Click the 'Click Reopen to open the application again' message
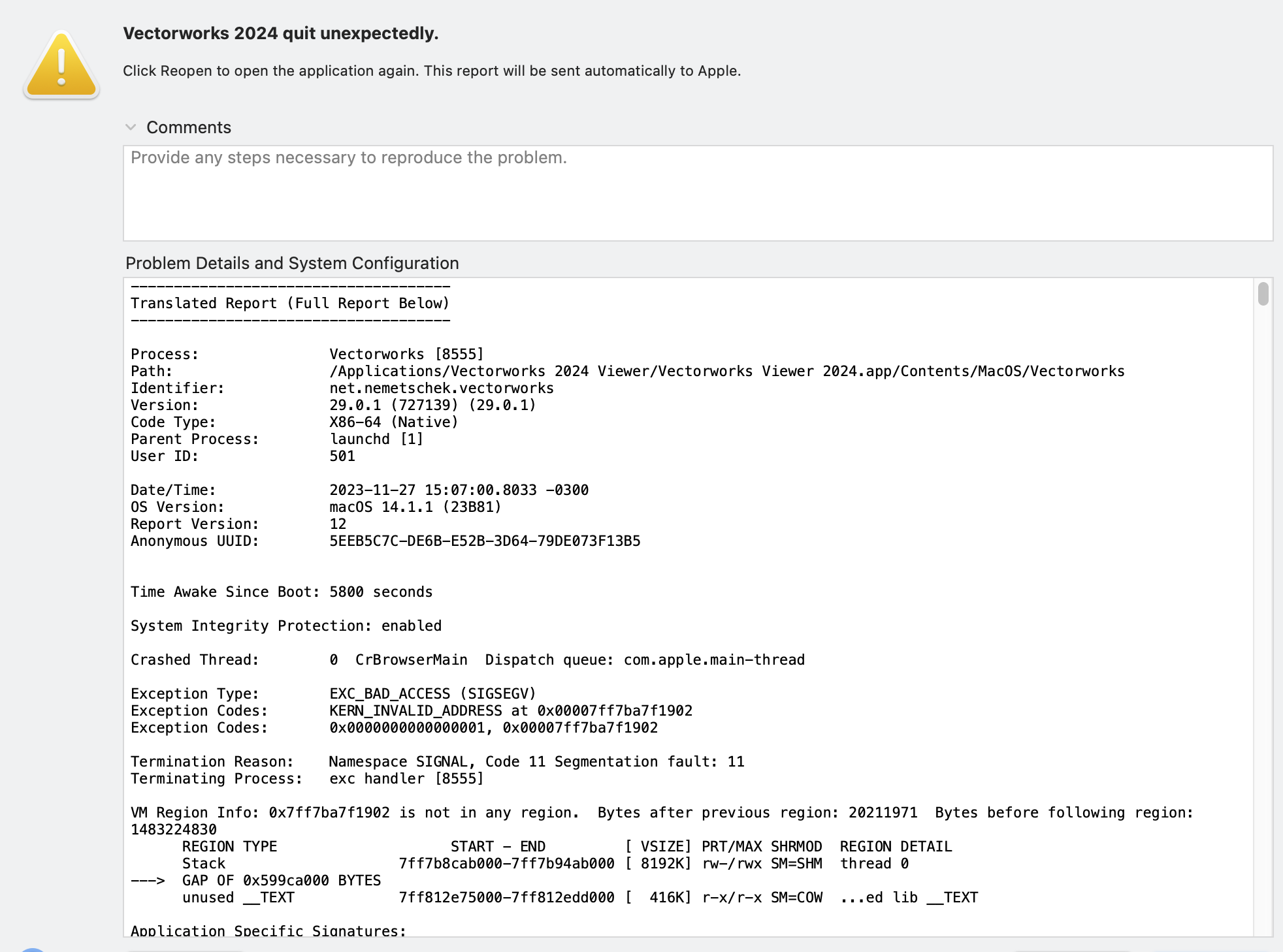This screenshot has height=952, width=1283. (432, 71)
